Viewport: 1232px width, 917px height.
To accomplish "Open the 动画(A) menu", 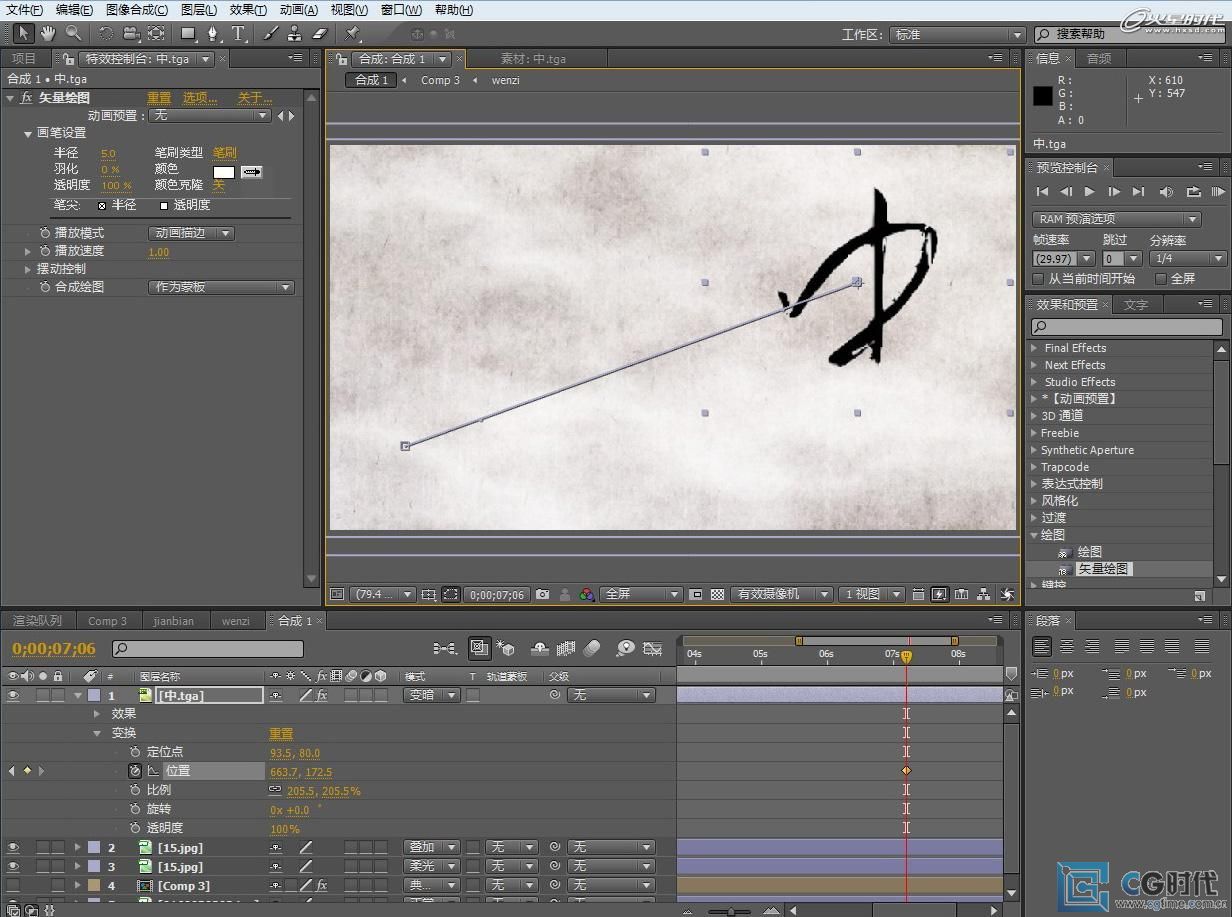I will [298, 10].
